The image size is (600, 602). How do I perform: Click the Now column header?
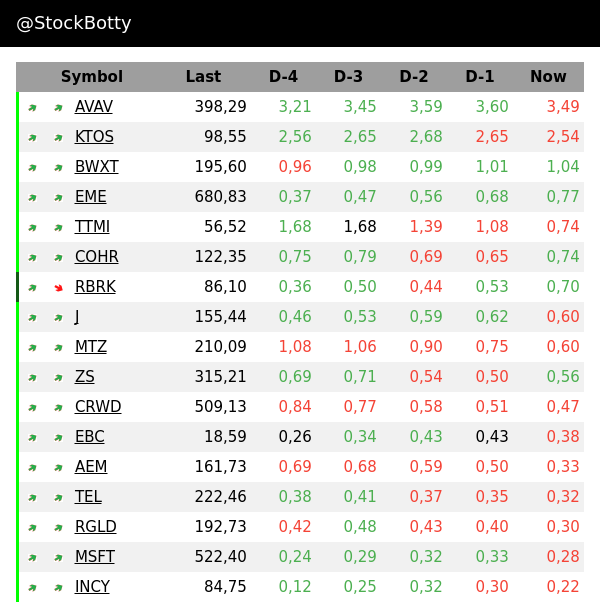pyautogui.click(x=548, y=77)
